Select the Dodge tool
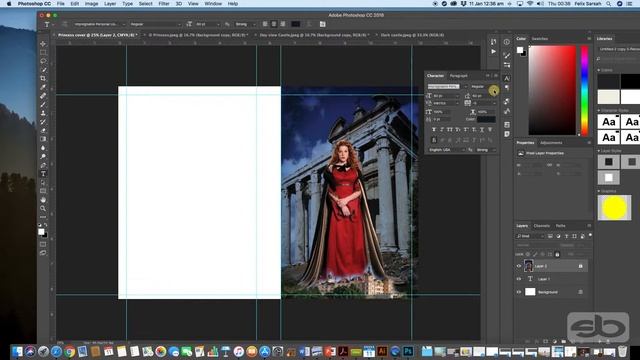This screenshot has width=640, height=360. [x=43, y=156]
